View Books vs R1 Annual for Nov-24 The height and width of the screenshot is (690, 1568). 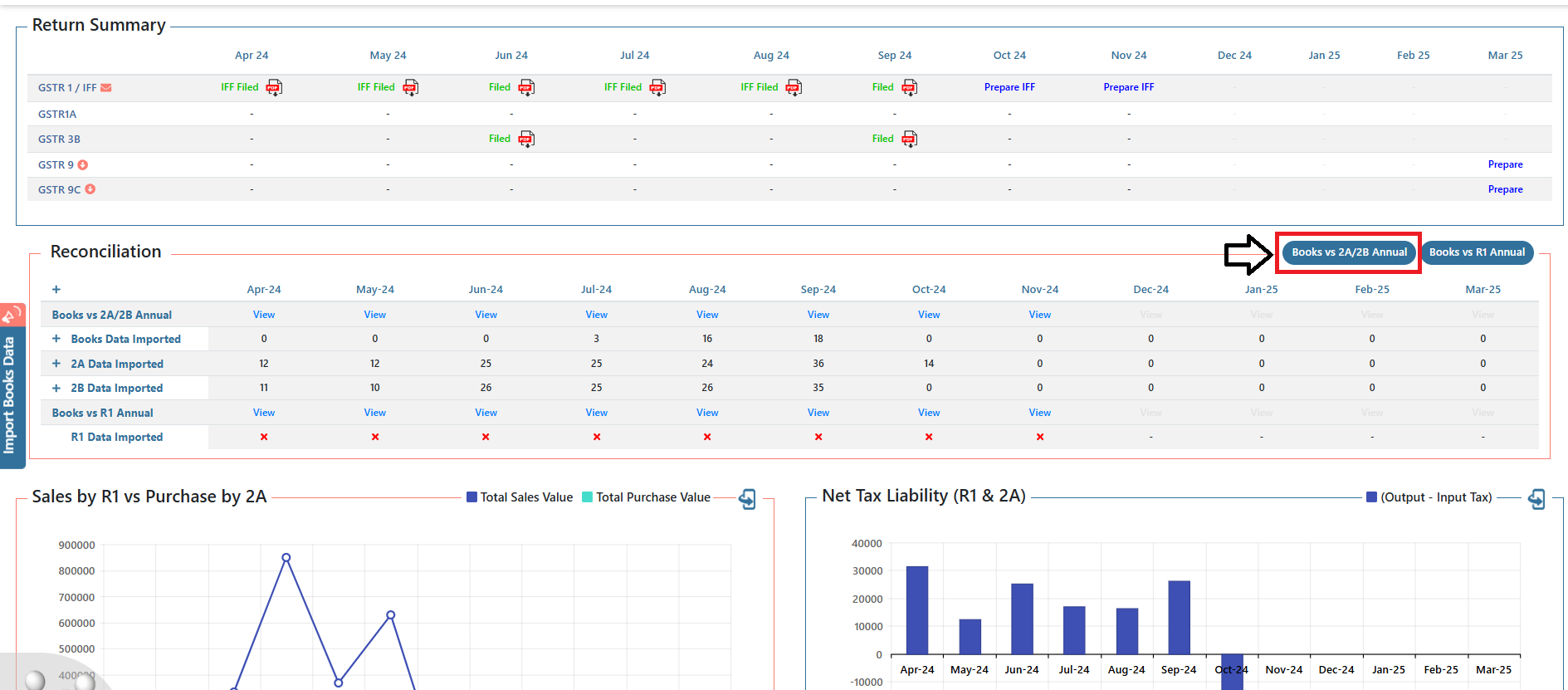pos(1040,413)
